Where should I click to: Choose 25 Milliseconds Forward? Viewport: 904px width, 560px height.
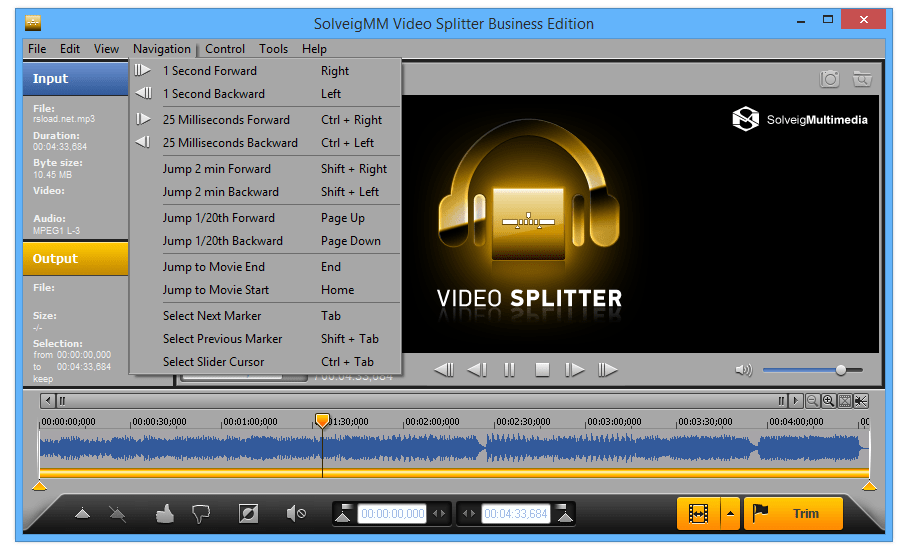tap(265, 120)
